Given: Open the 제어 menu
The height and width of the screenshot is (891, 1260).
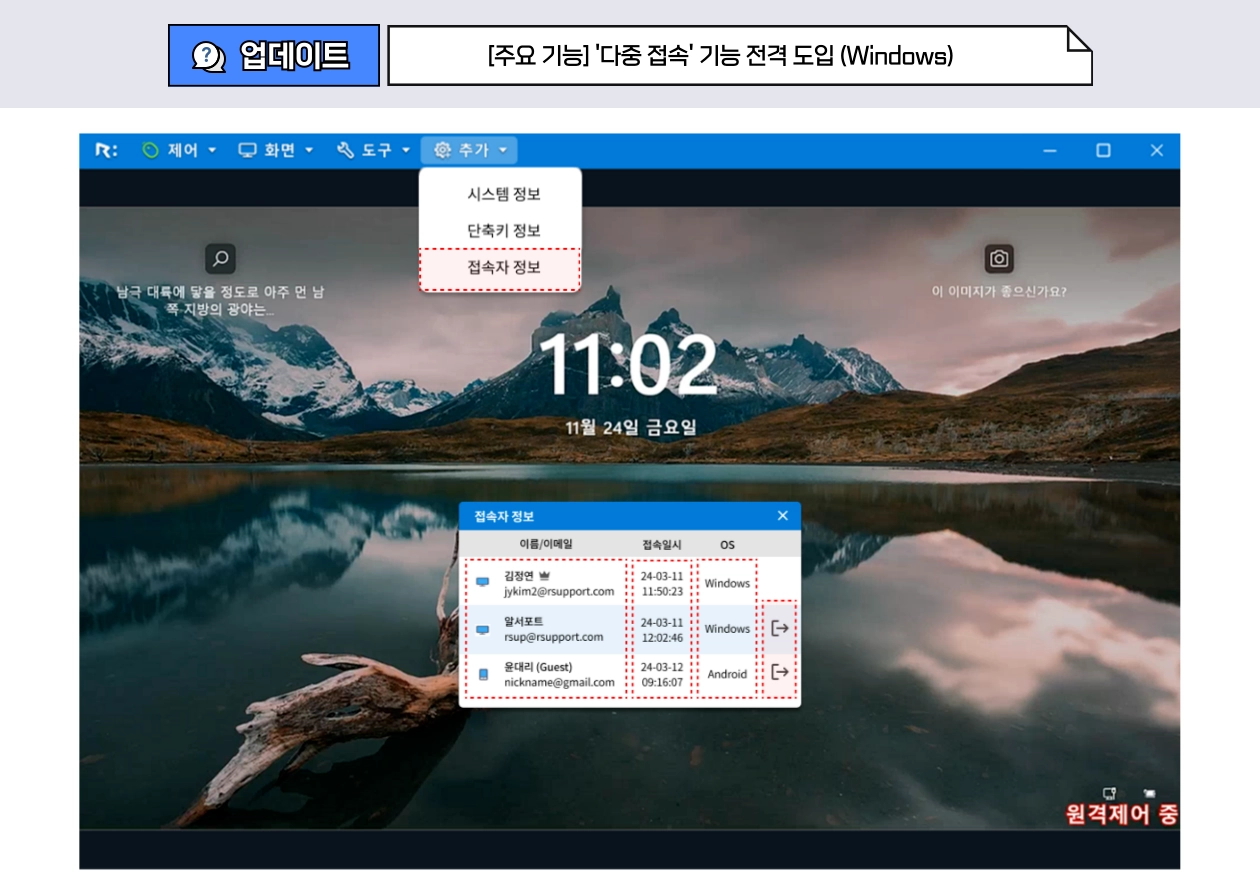Looking at the screenshot, I should coord(180,150).
